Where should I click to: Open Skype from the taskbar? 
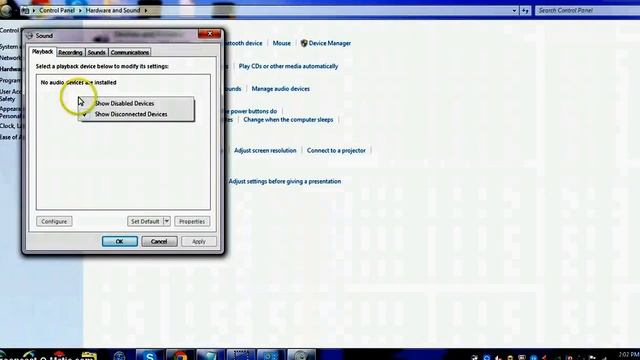[x=149, y=355]
